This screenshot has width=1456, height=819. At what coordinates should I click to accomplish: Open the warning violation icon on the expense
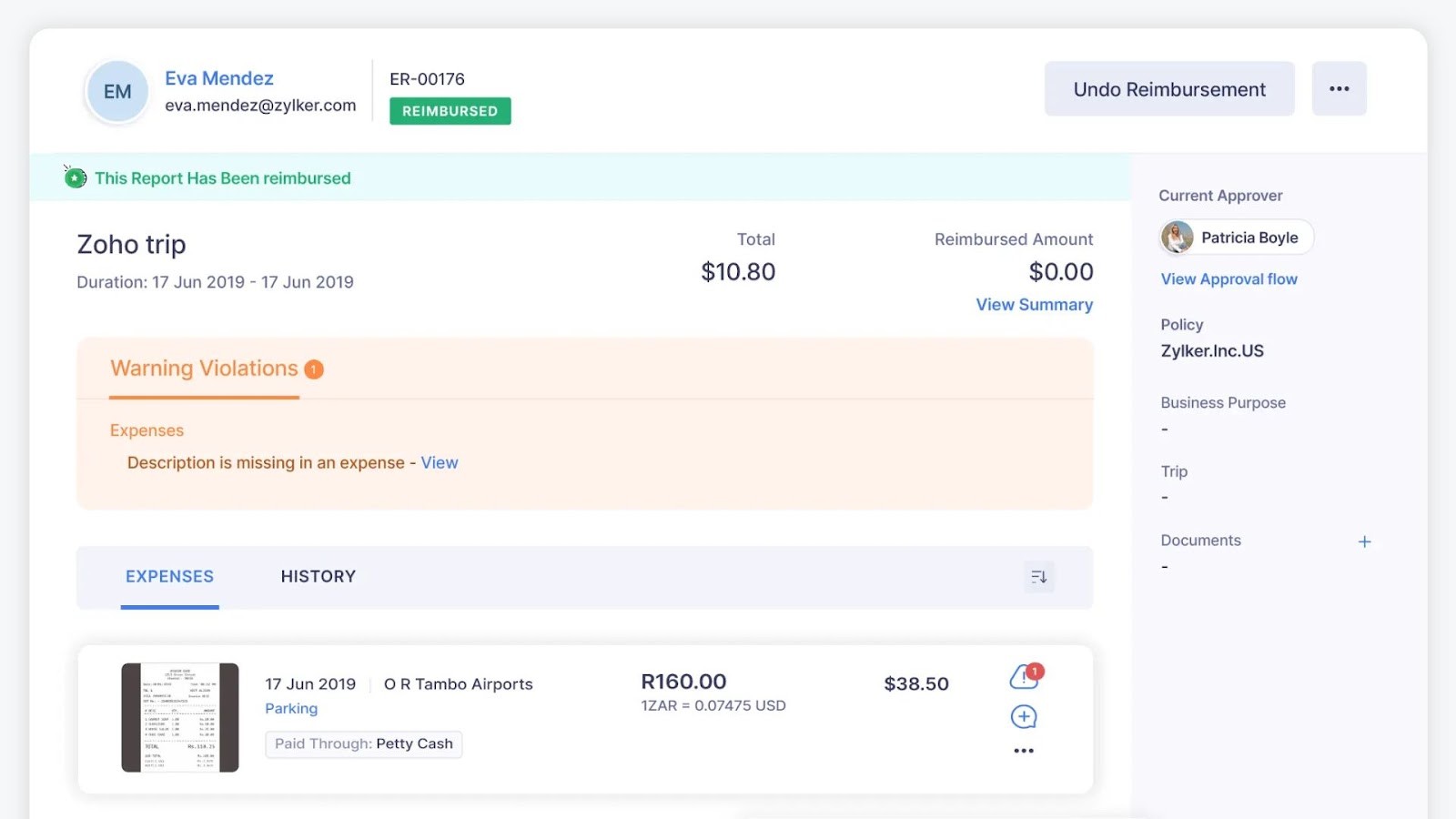(x=1023, y=677)
